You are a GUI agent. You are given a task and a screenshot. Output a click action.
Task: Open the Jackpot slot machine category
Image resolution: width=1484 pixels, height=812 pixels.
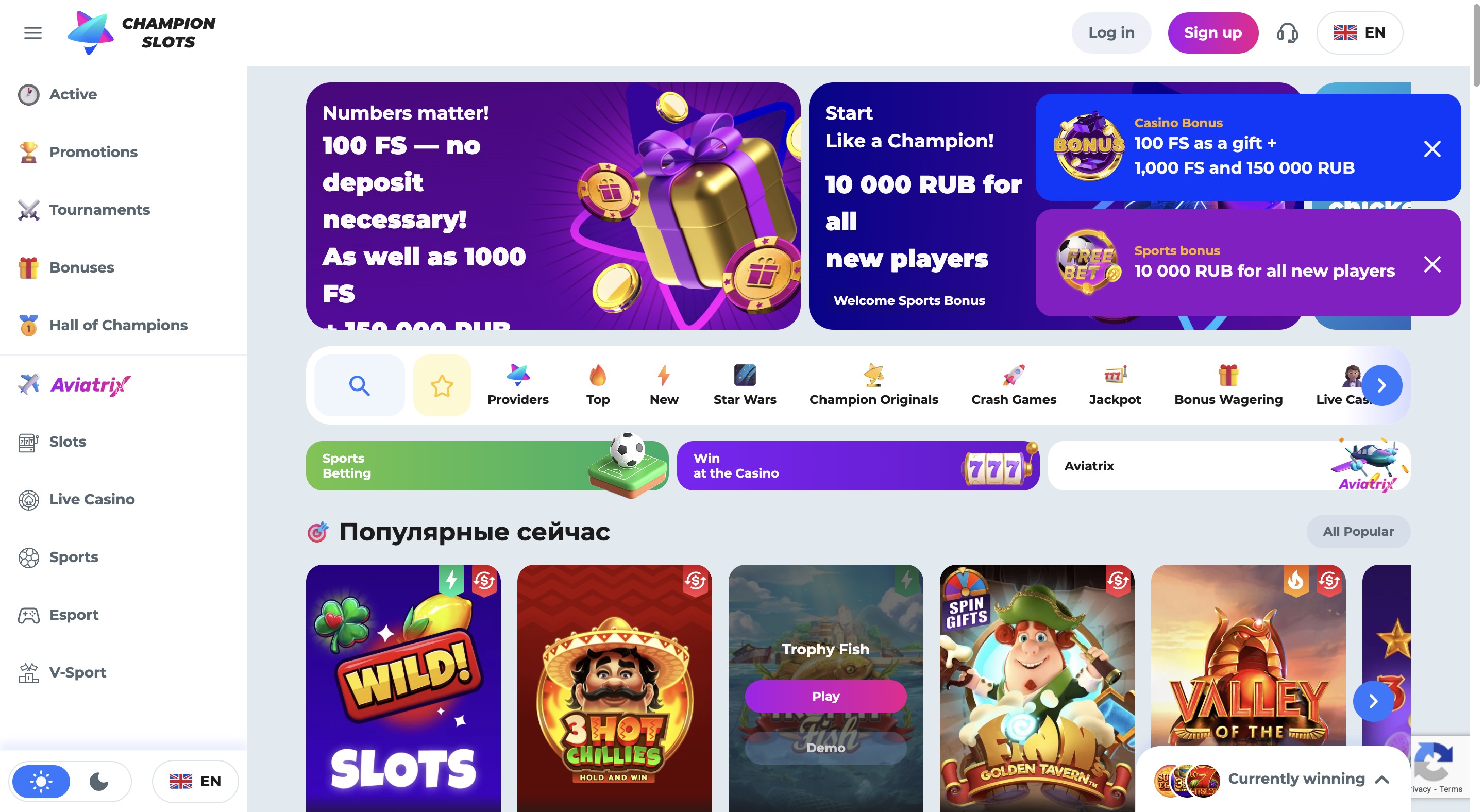click(1115, 385)
